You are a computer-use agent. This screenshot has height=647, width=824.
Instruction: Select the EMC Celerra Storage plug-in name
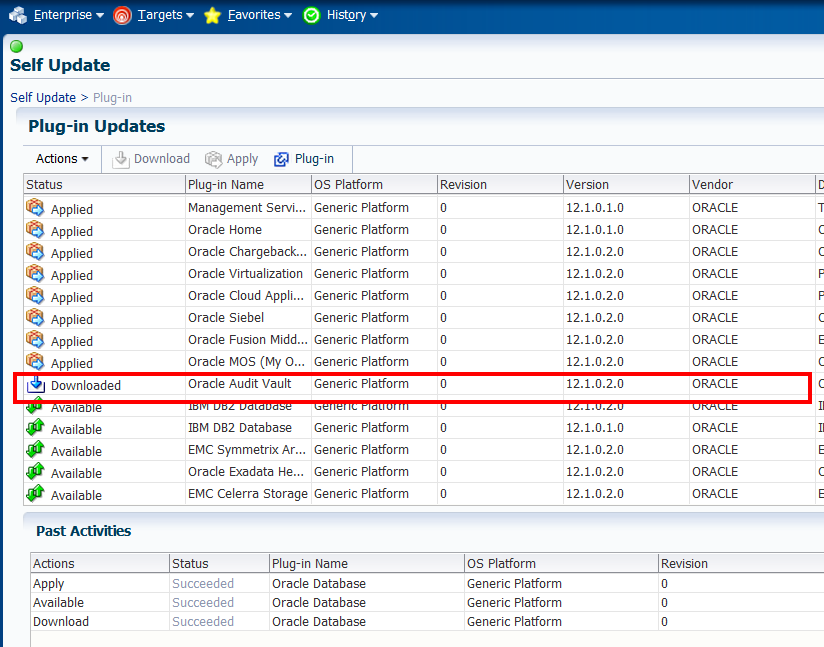[248, 494]
